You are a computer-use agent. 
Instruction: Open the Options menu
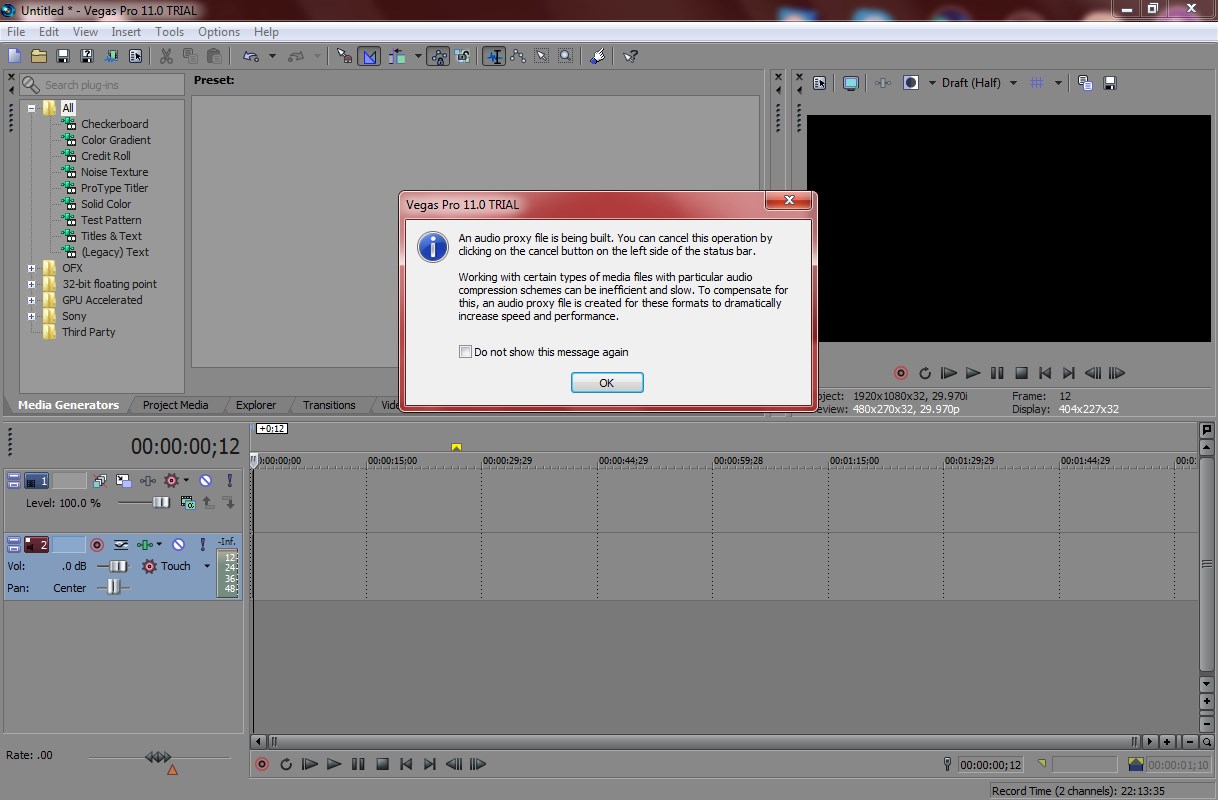tap(219, 32)
